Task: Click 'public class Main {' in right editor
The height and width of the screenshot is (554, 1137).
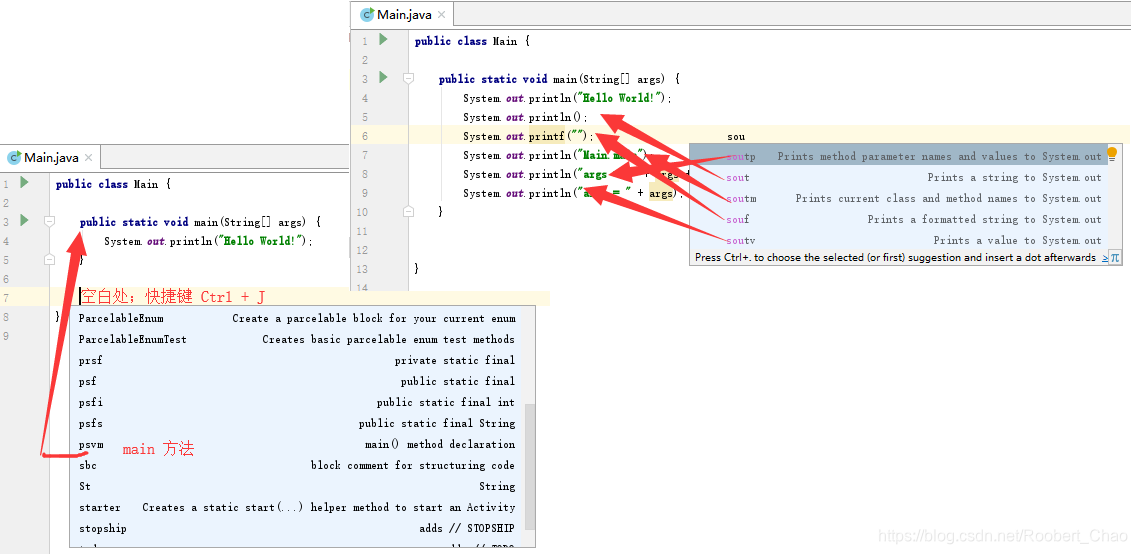Action: [473, 42]
